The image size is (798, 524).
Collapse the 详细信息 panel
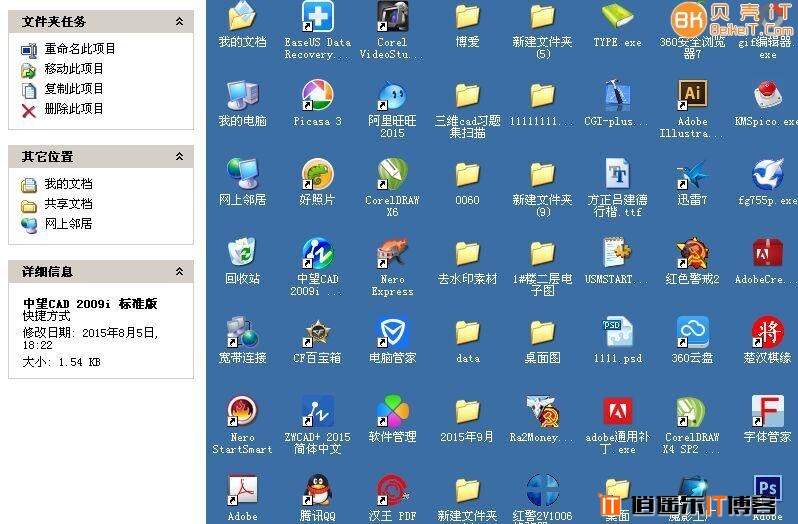click(x=179, y=271)
